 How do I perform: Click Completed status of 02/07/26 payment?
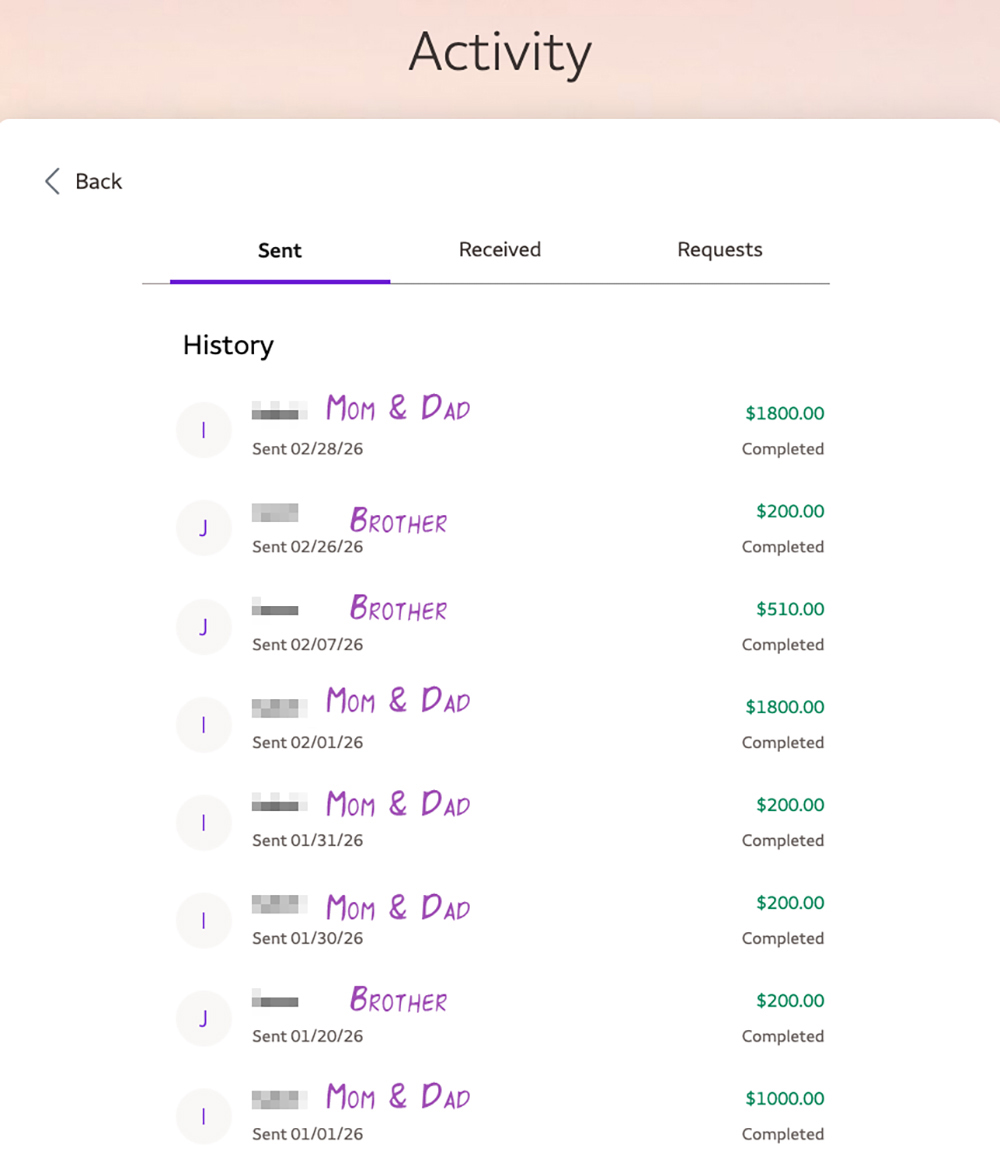pos(782,644)
